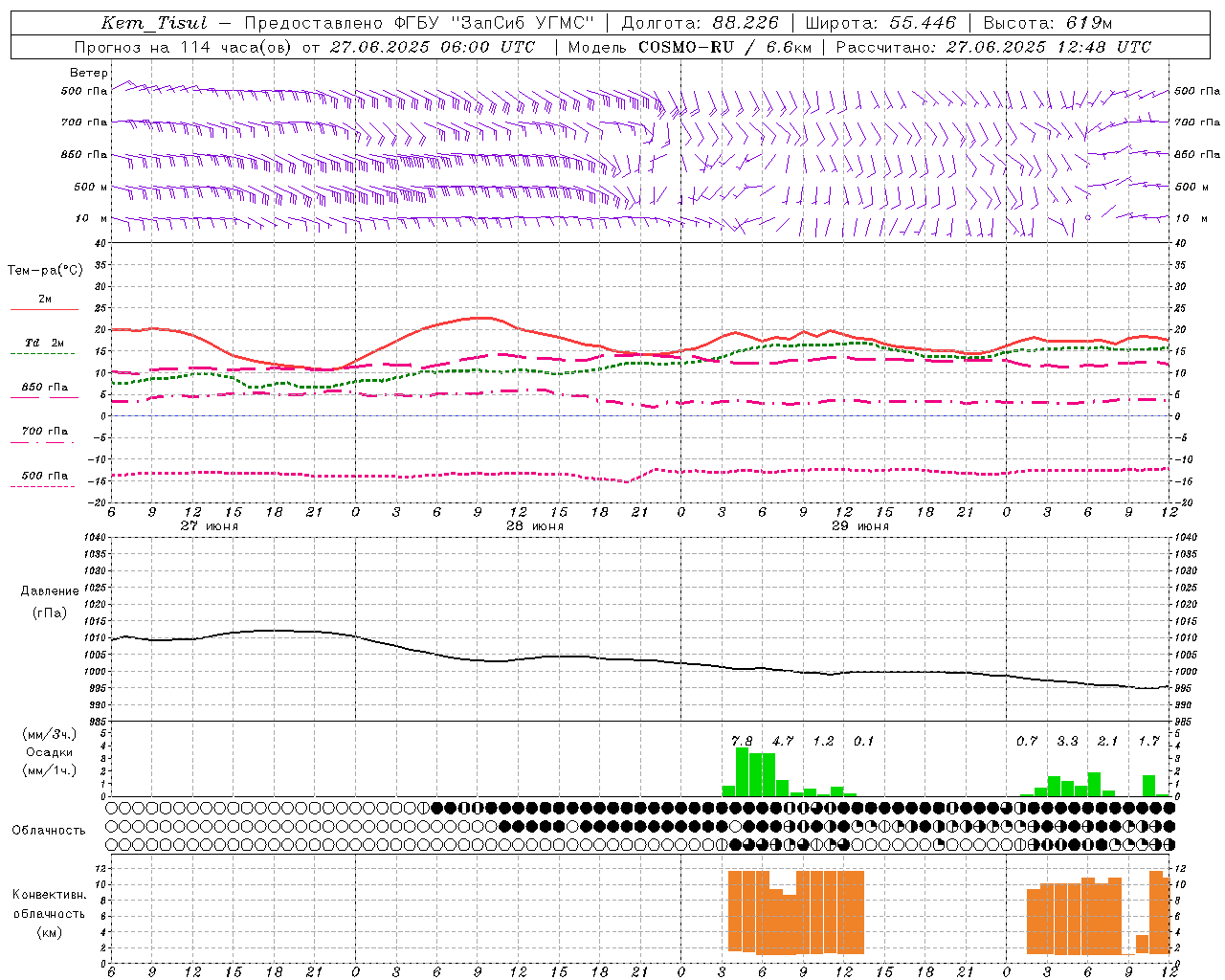Select the Осадки precipitation label

click(x=50, y=752)
